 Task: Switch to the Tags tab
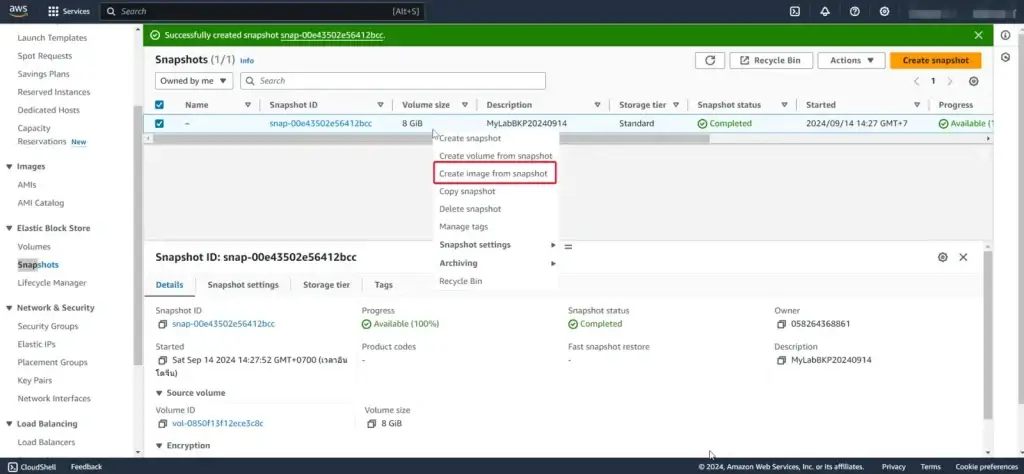[x=383, y=285]
